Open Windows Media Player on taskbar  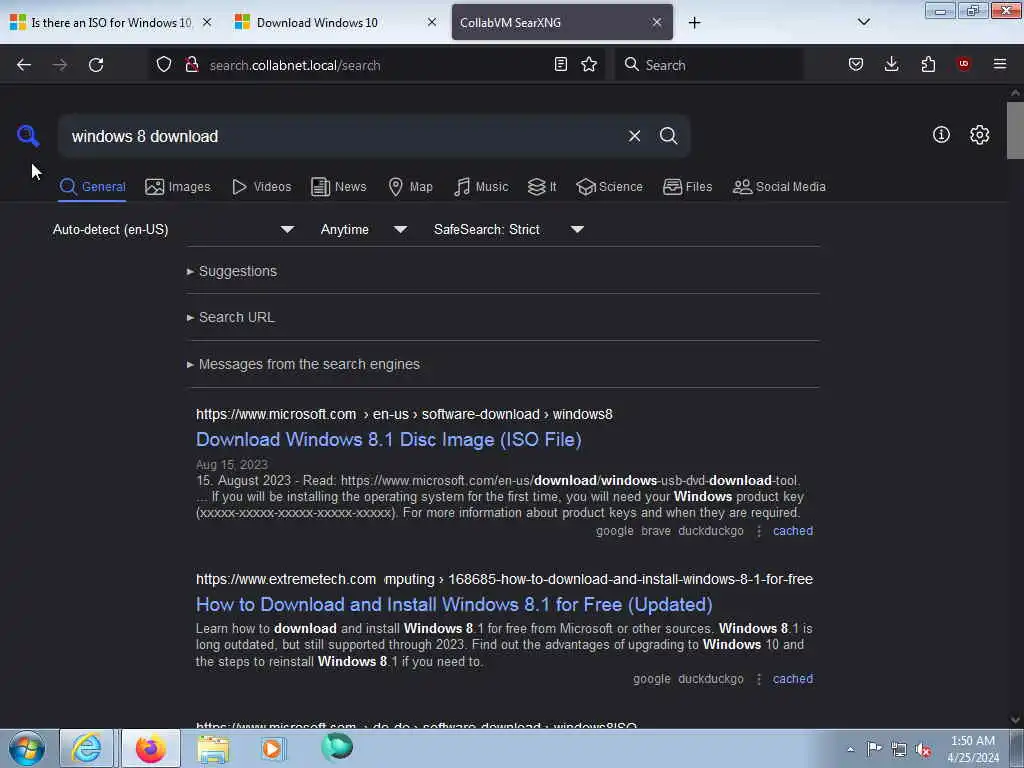pyautogui.click(x=273, y=749)
